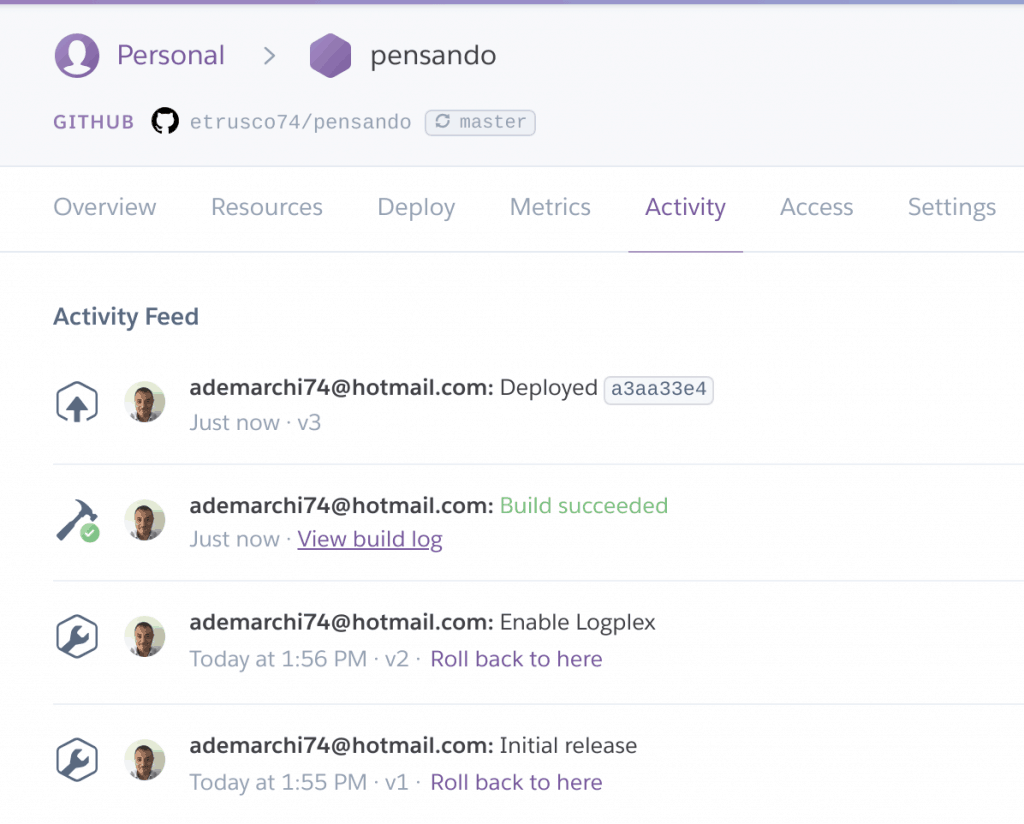Click the upward arrow deploy icon
Viewport: 1024px width, 824px height.
pyautogui.click(x=77, y=401)
